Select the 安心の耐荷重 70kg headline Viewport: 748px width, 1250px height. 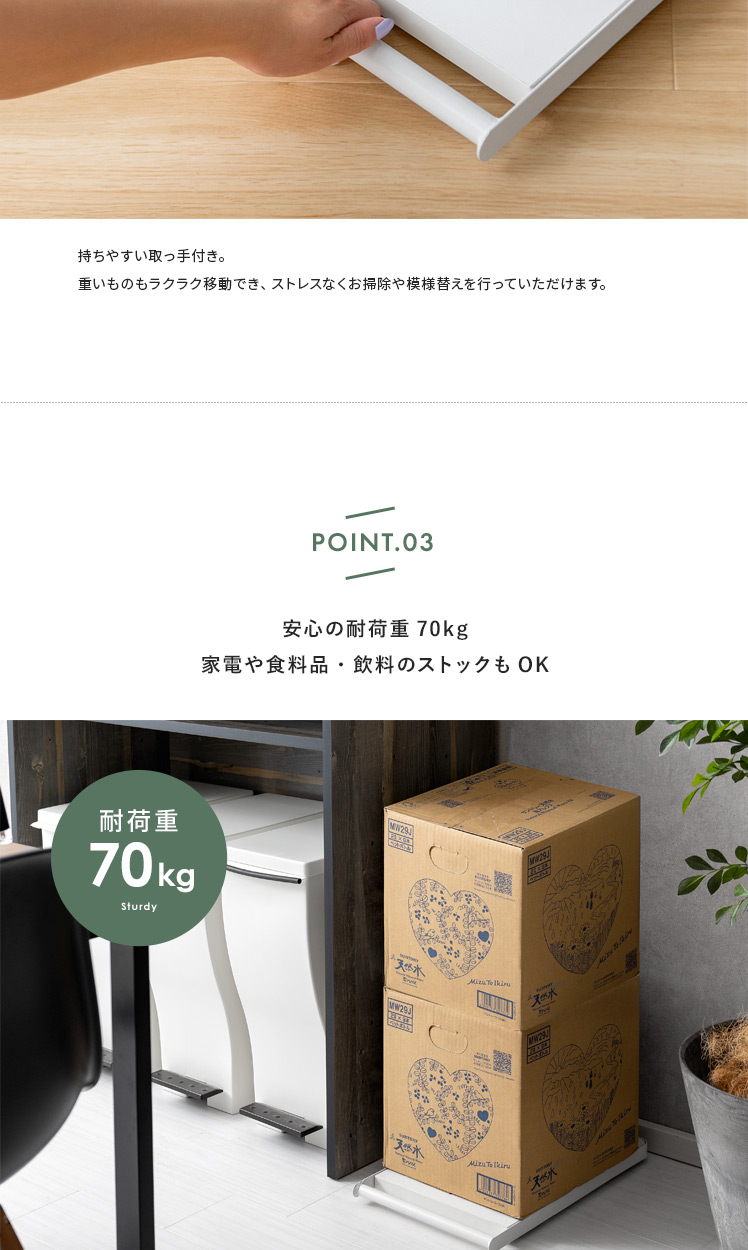tap(375, 630)
